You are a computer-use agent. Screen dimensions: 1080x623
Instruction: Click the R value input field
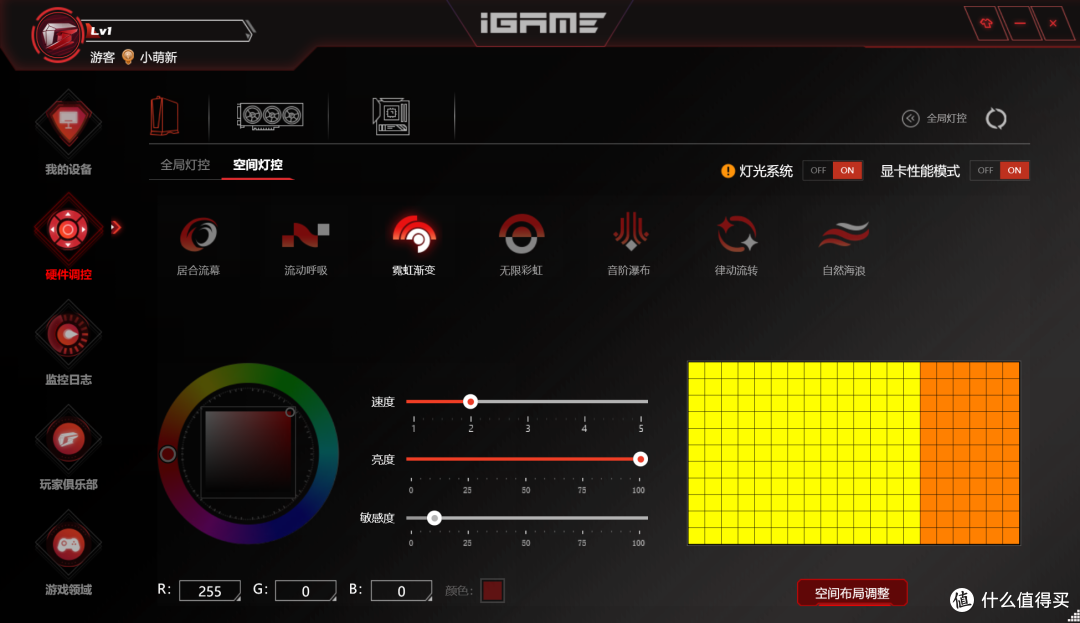tap(209, 591)
